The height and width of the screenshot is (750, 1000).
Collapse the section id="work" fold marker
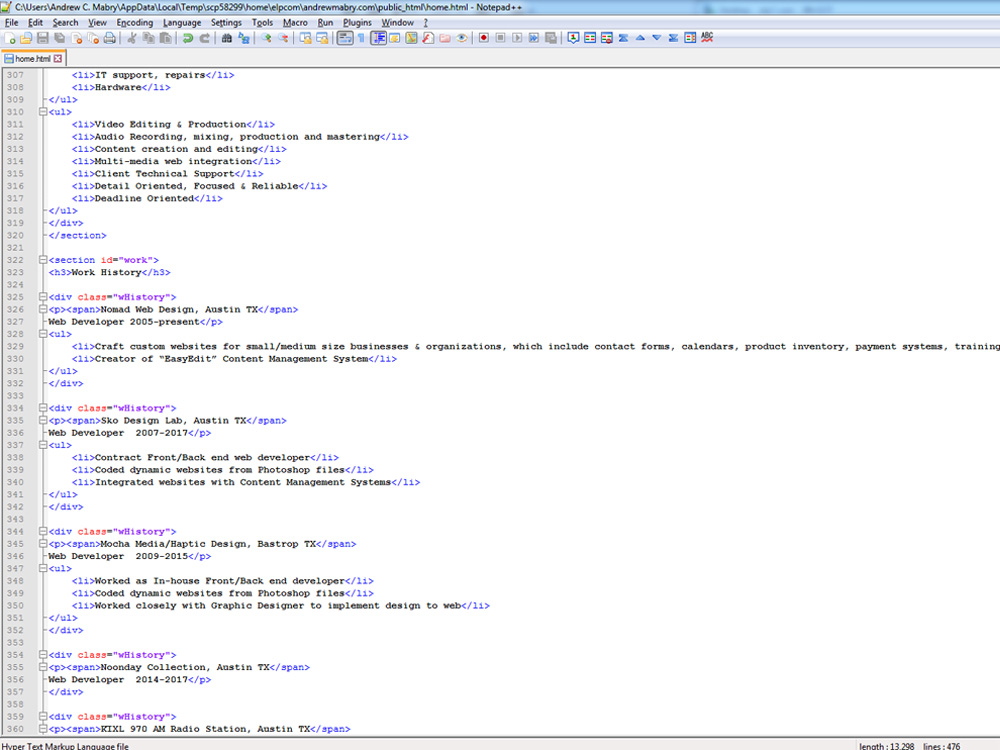pos(42,260)
